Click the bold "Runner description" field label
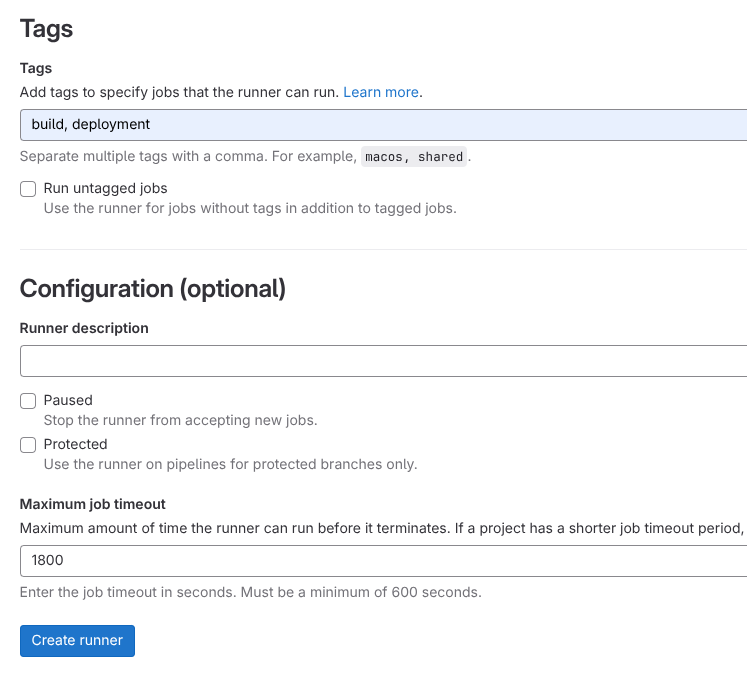 (x=84, y=328)
